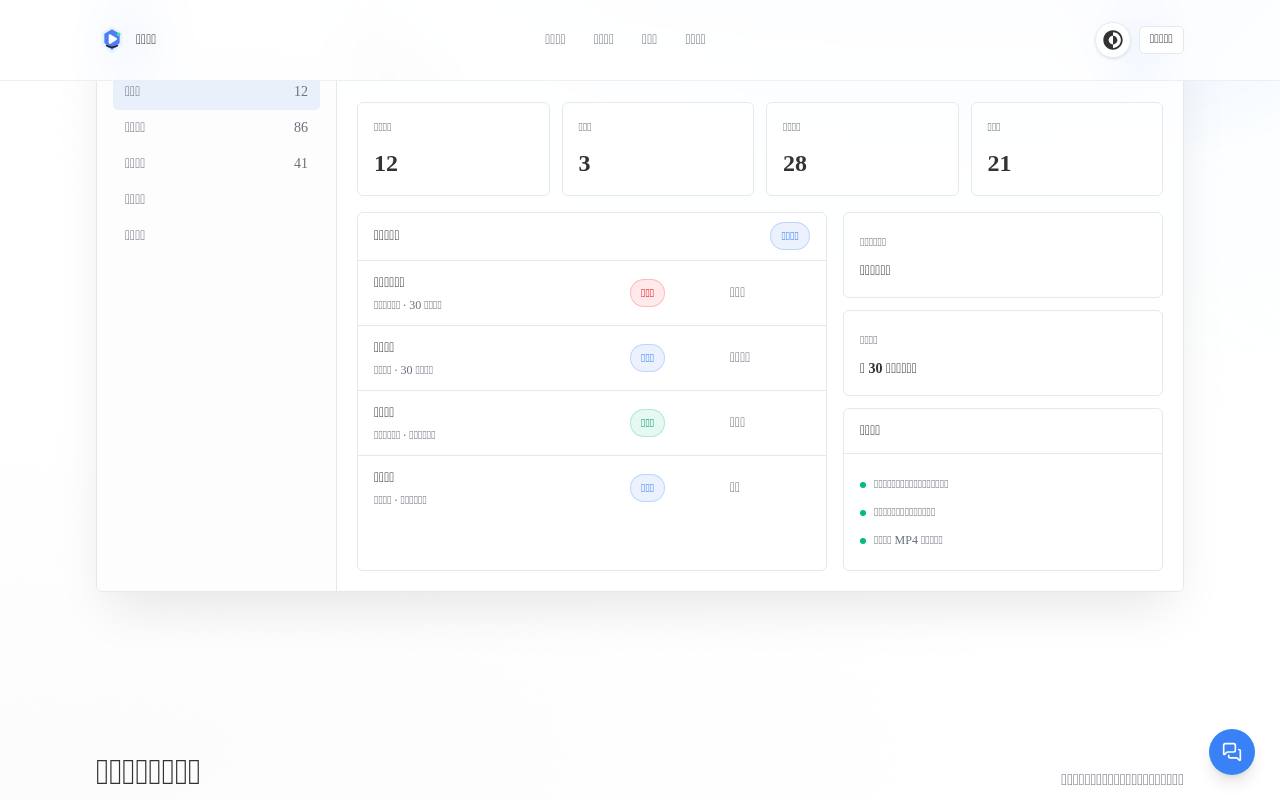Open the sidebar item showing count 86
1280x800 pixels.
[x=216, y=127]
